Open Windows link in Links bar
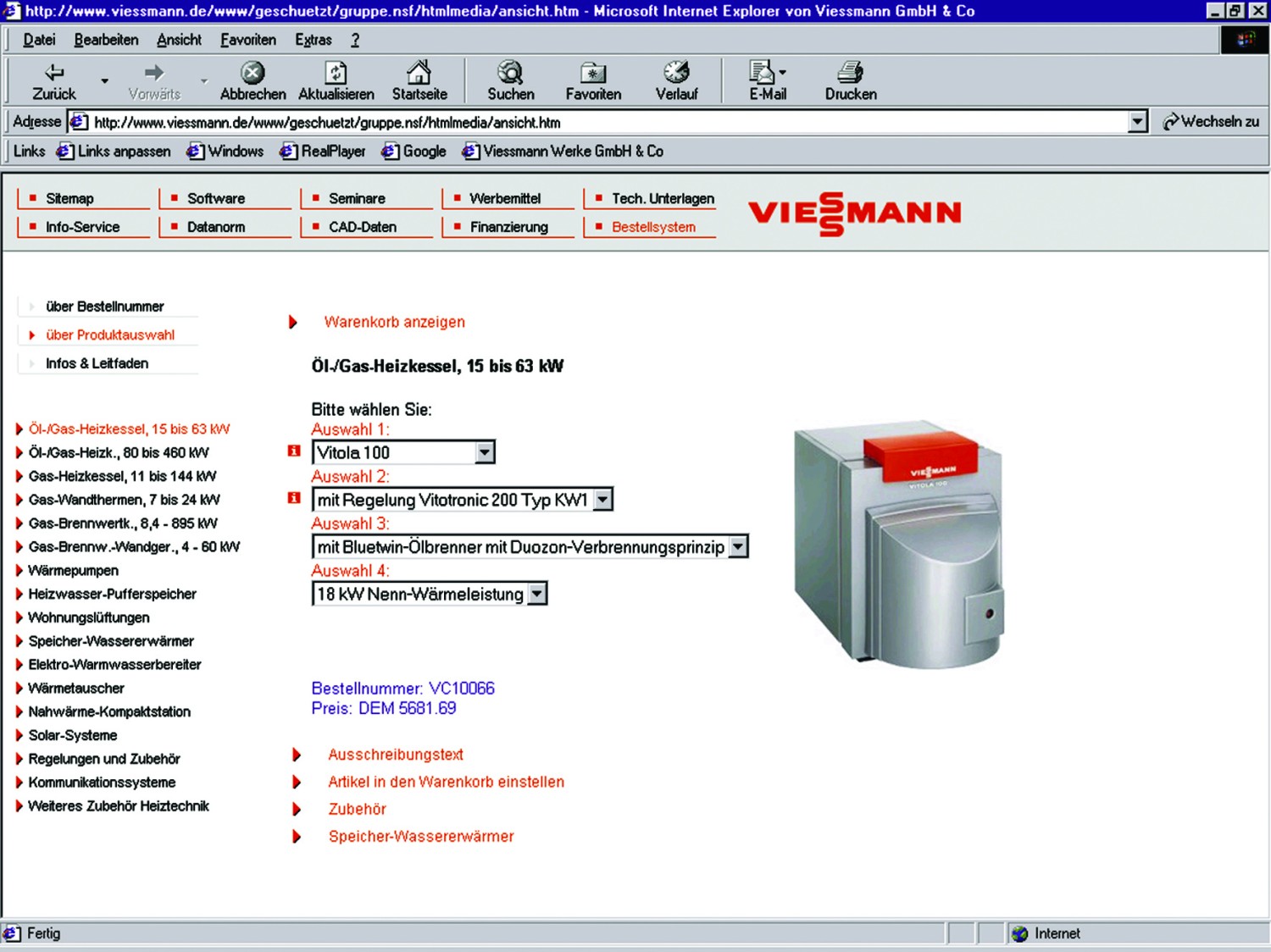Viewport: 1271px width, 952px height. pyautogui.click(x=225, y=152)
